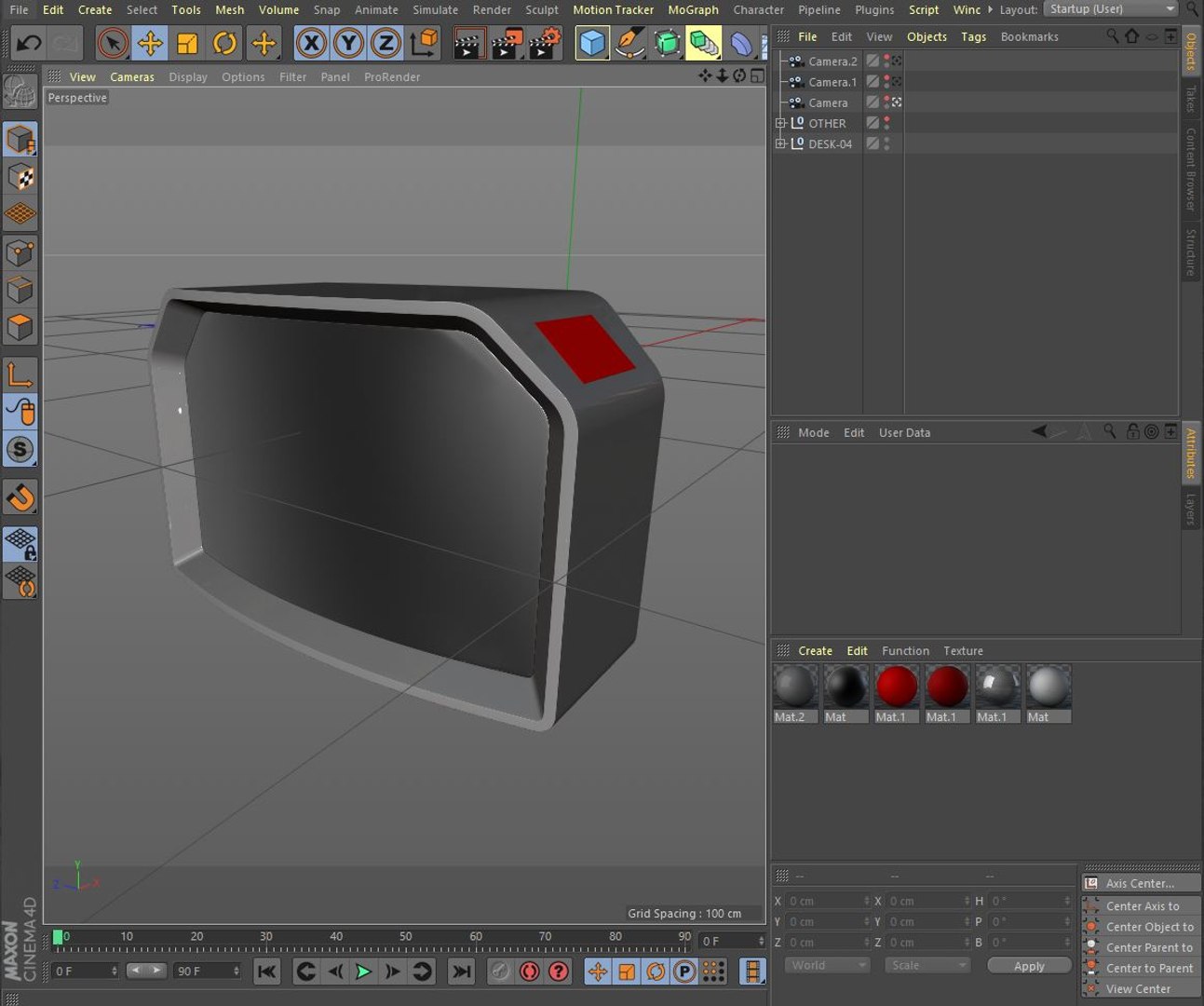Open the Cameras viewport menu

132,76
